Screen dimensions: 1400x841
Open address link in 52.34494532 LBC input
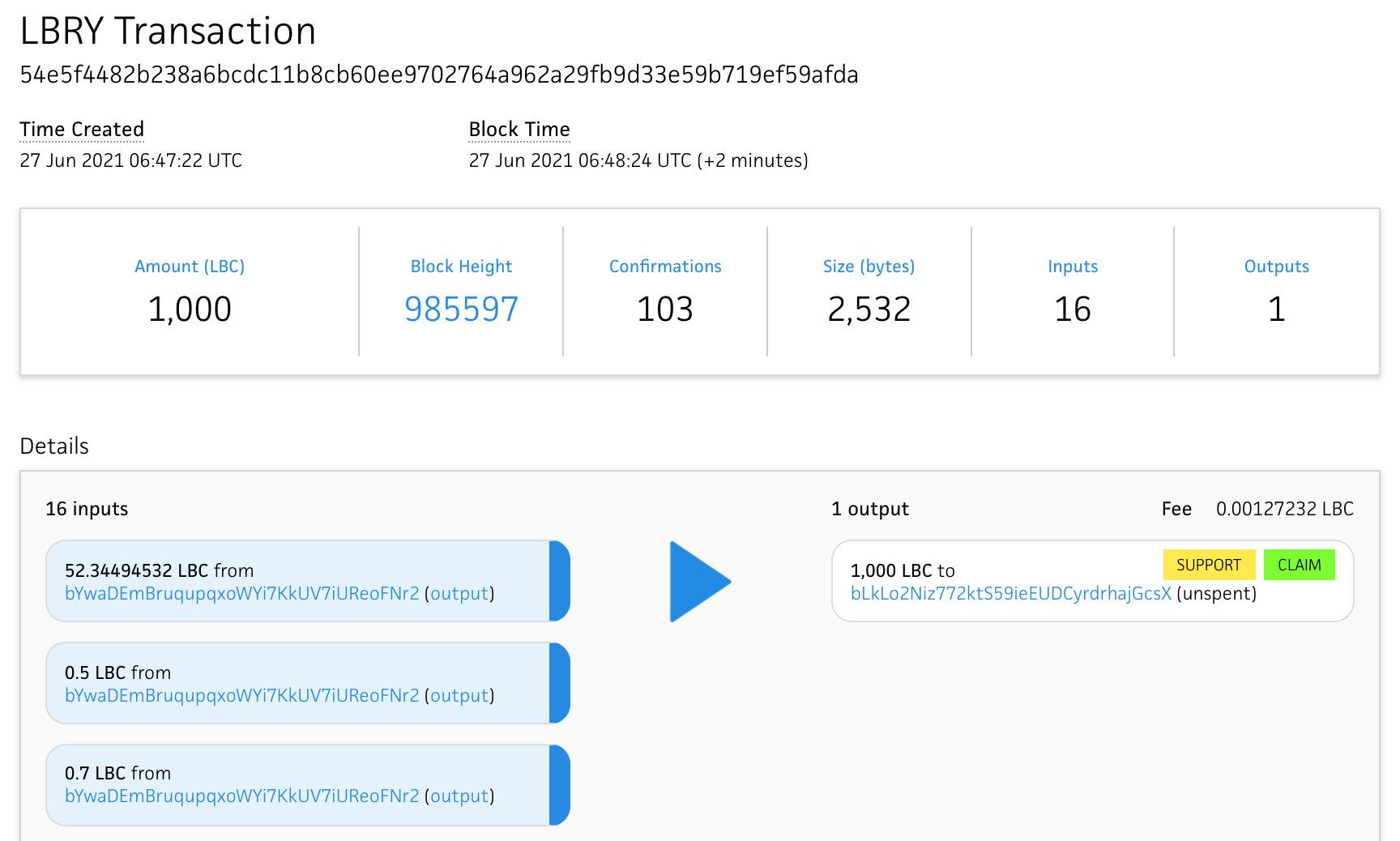pos(242,593)
